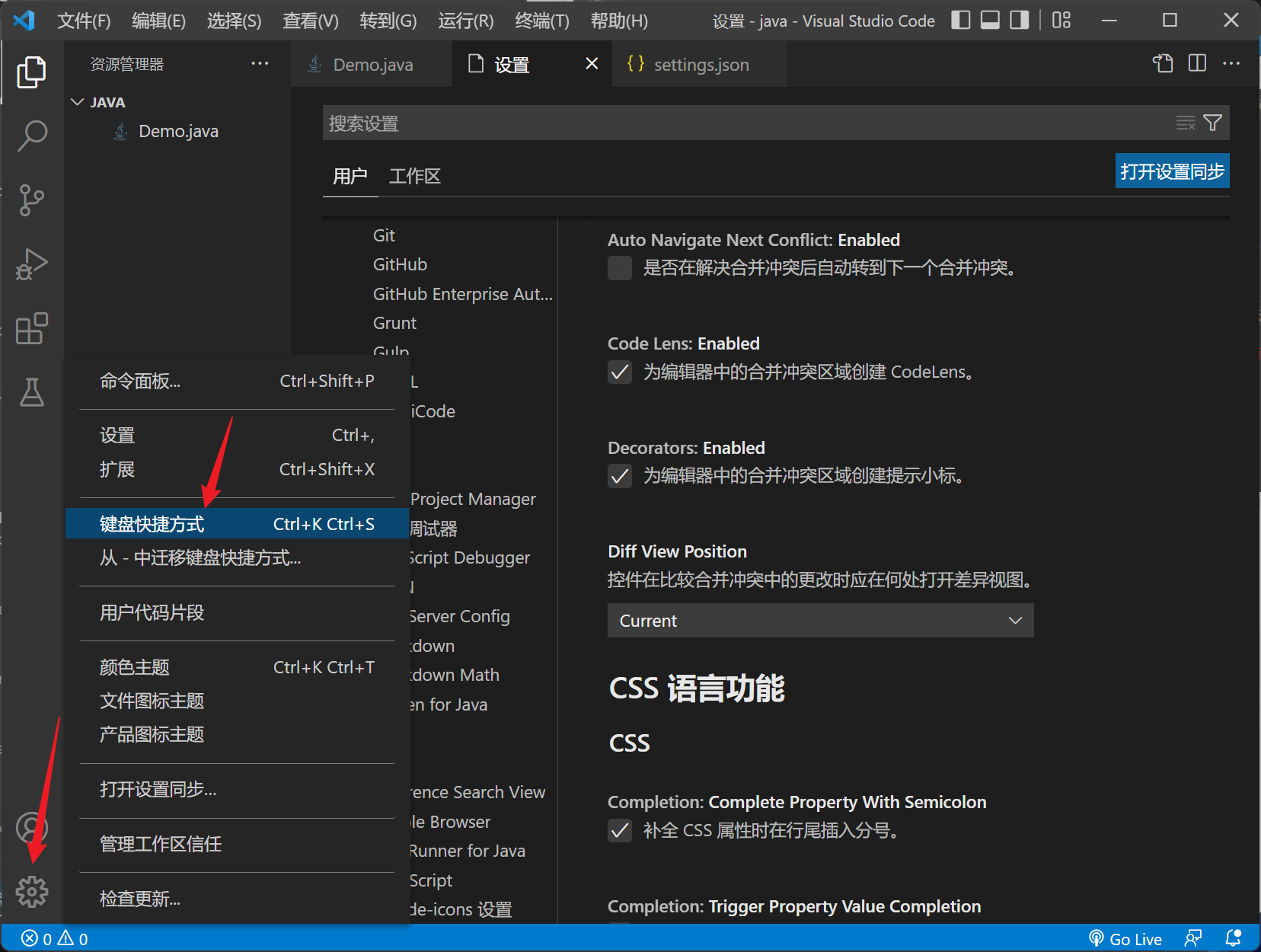
Task: Open the Run and Debug view
Action: tap(31, 264)
